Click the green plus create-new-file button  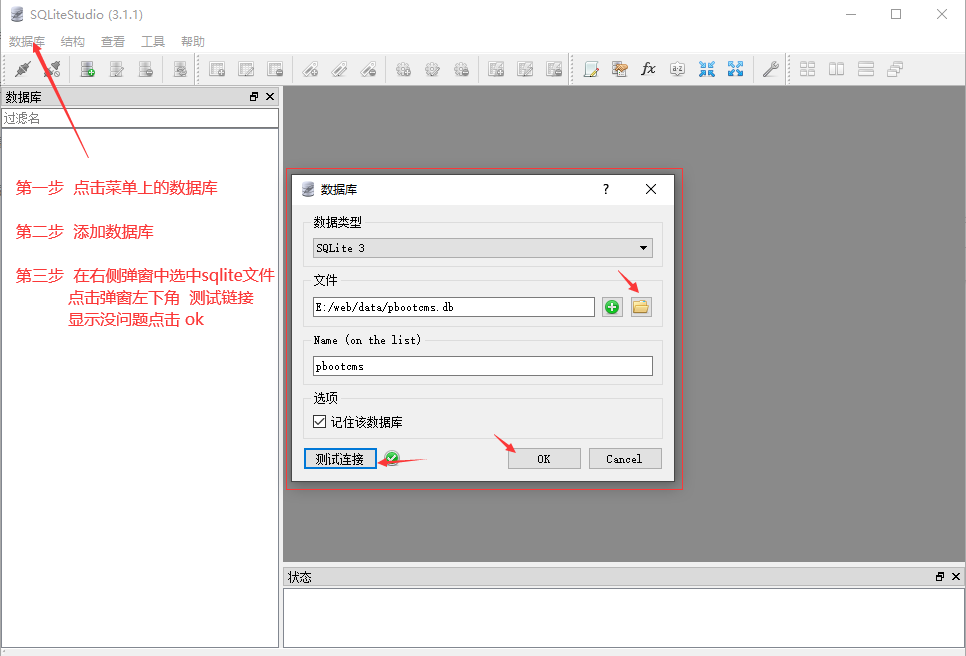coord(612,307)
